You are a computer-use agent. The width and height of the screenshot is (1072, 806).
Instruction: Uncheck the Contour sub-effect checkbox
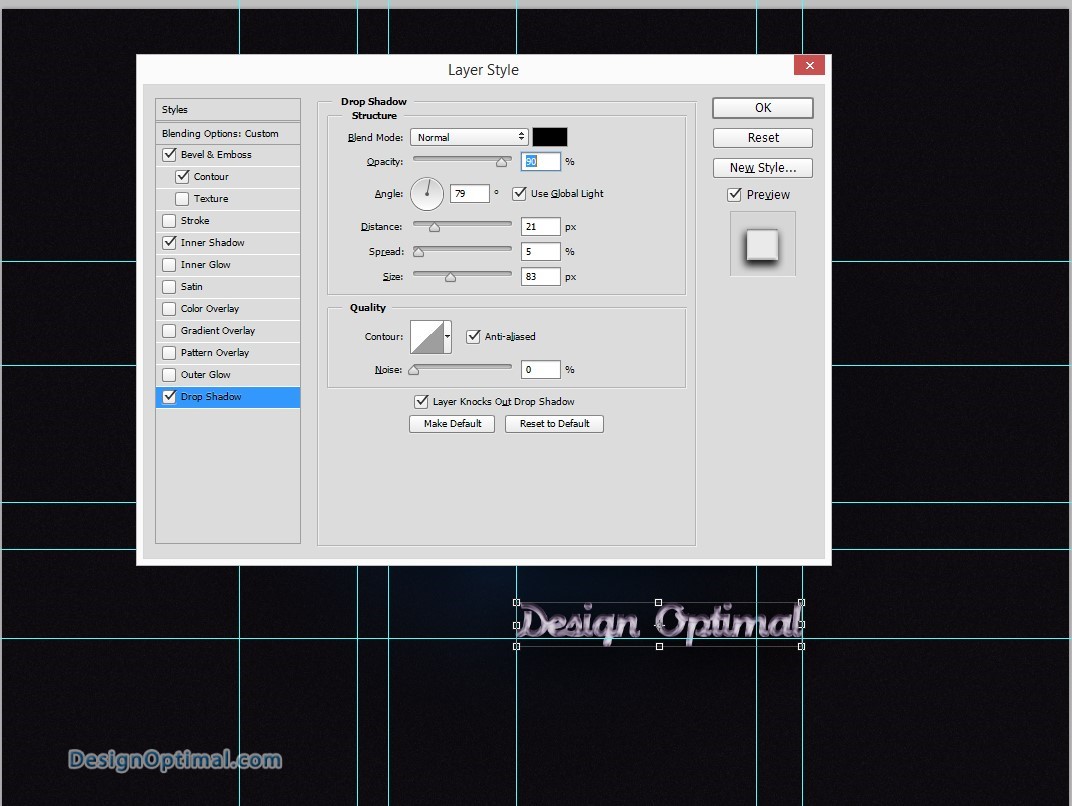click(182, 176)
